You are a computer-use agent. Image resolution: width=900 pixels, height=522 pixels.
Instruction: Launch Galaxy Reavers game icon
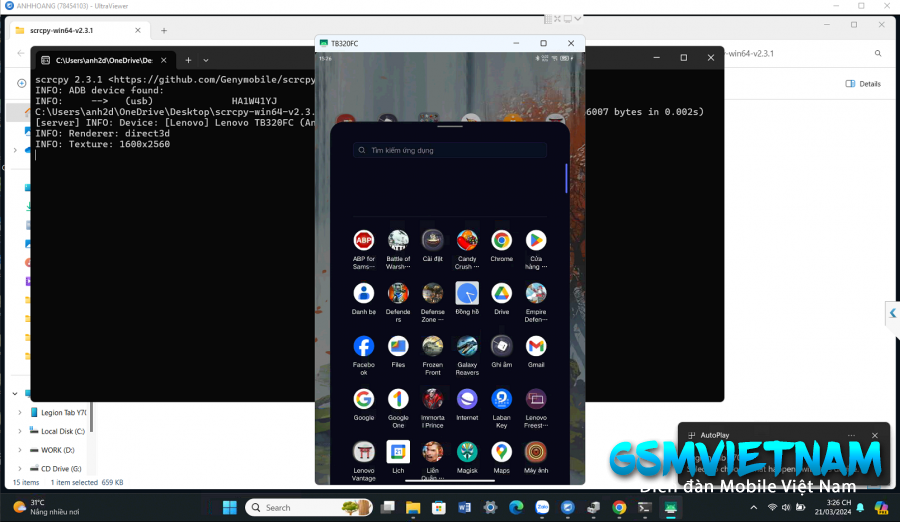tap(467, 346)
